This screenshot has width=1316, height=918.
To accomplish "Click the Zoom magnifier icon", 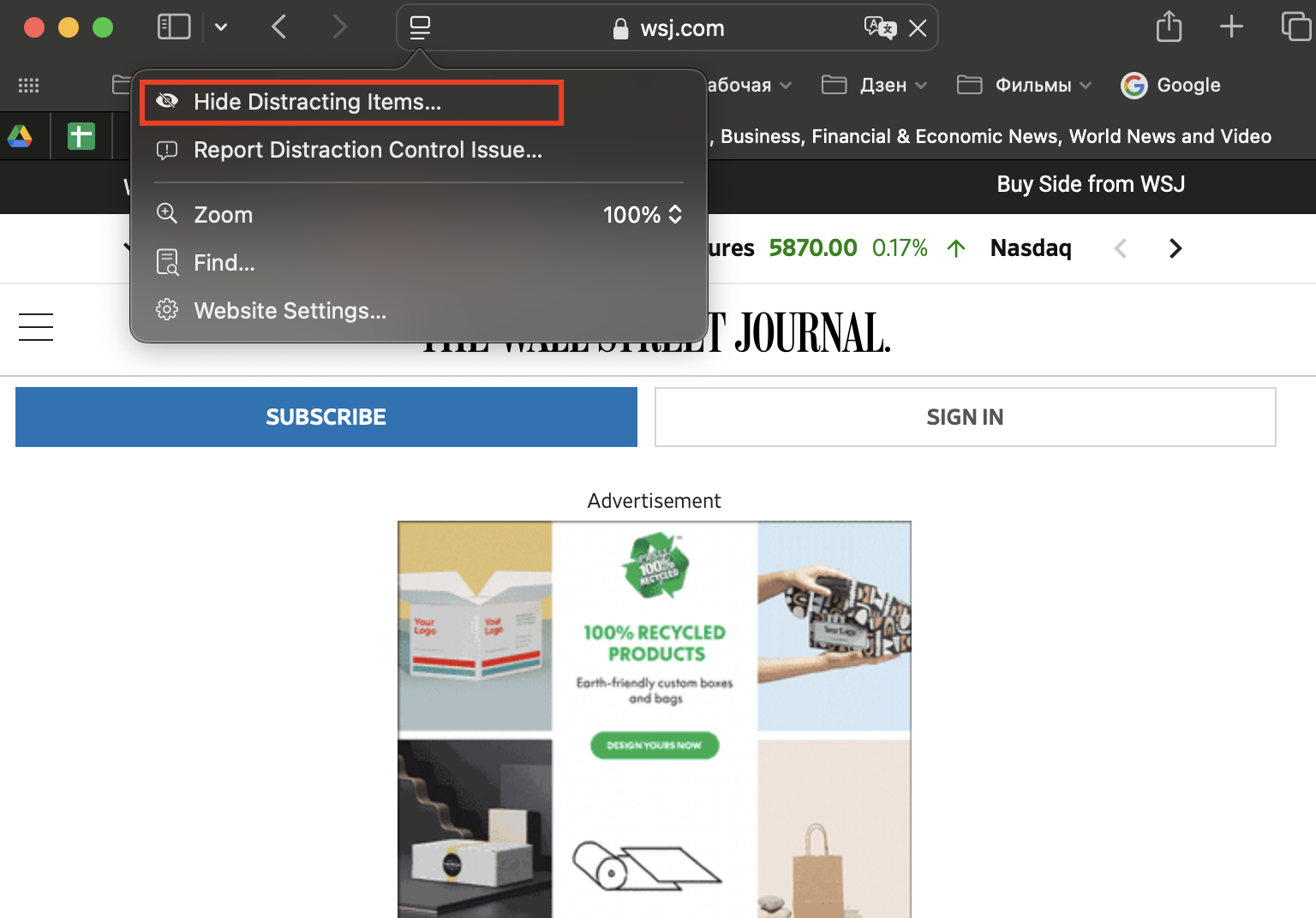I will point(167,213).
